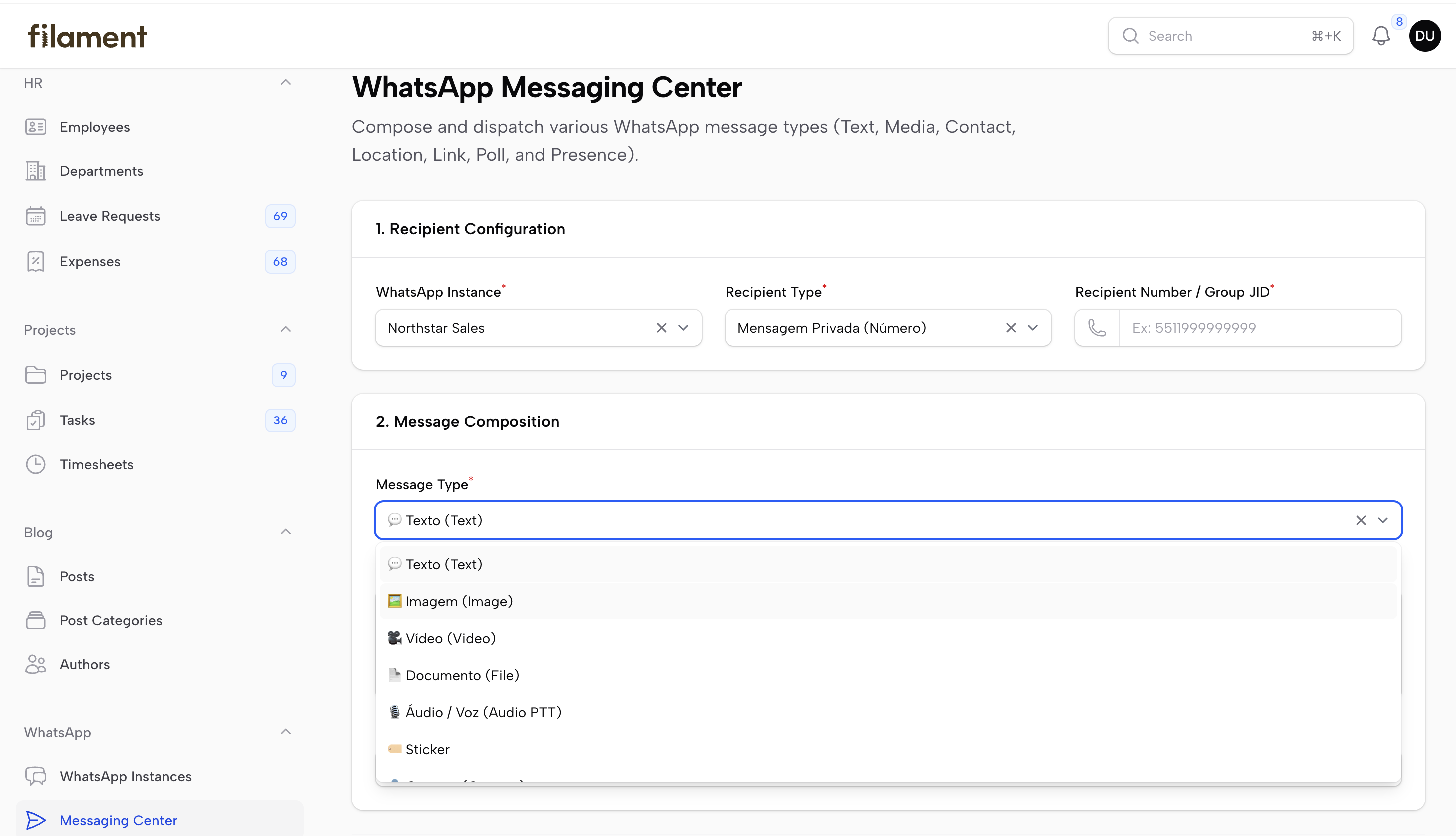Collapse the HR sidebar group
Screen dimensions: 1456x836
(x=285, y=83)
